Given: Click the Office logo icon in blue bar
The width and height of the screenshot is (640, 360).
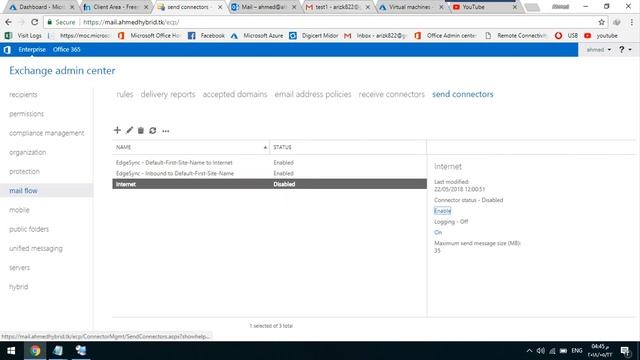Looking at the screenshot, I should click(x=7, y=49).
